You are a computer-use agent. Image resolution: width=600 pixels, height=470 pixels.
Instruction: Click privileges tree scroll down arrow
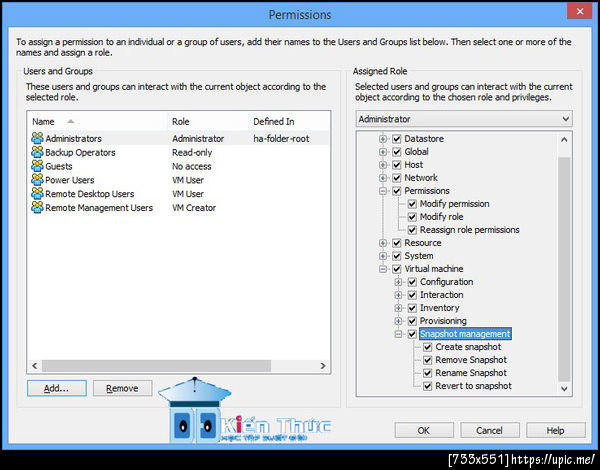tap(564, 388)
